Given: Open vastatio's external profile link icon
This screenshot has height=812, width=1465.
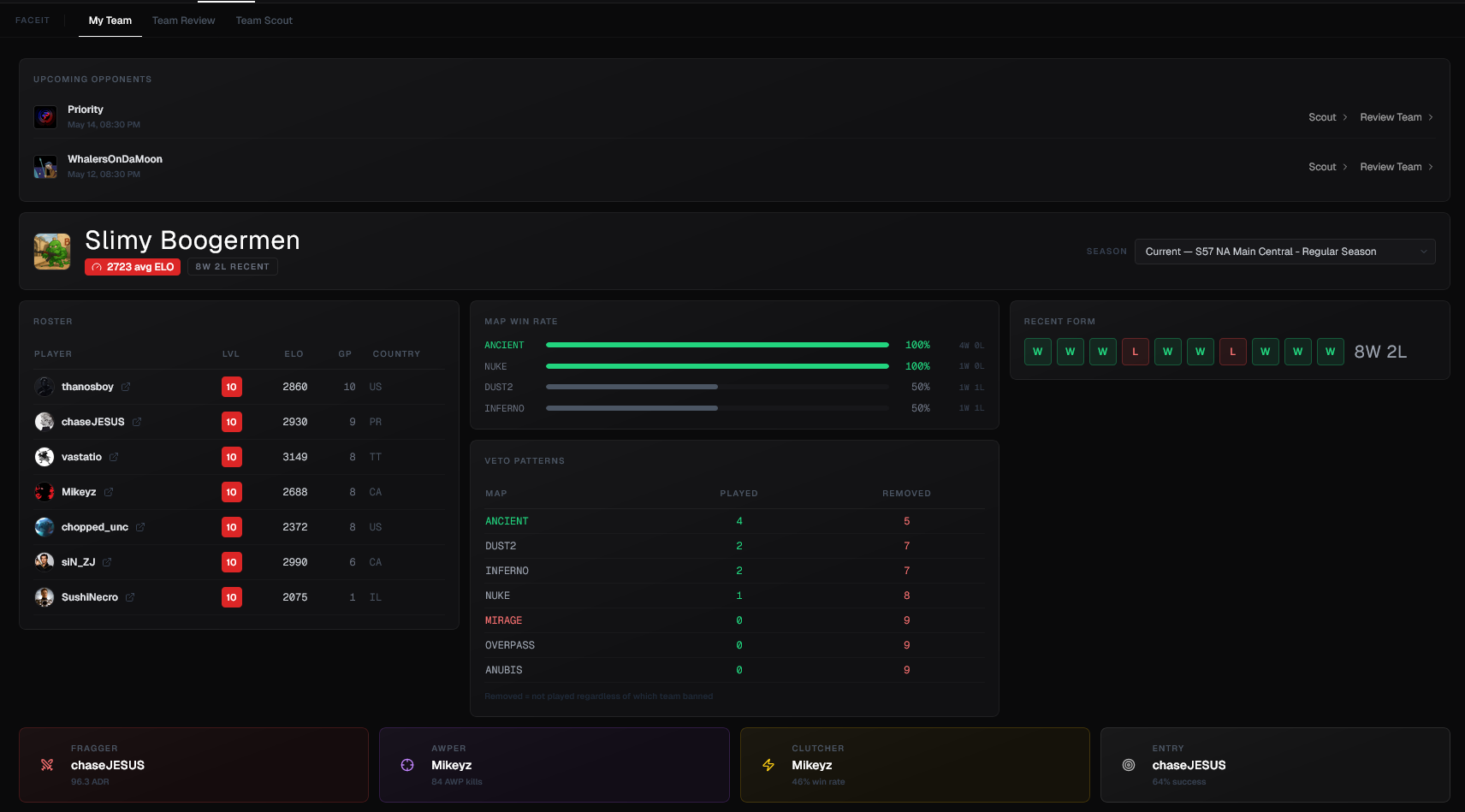Looking at the screenshot, I should pos(114,457).
